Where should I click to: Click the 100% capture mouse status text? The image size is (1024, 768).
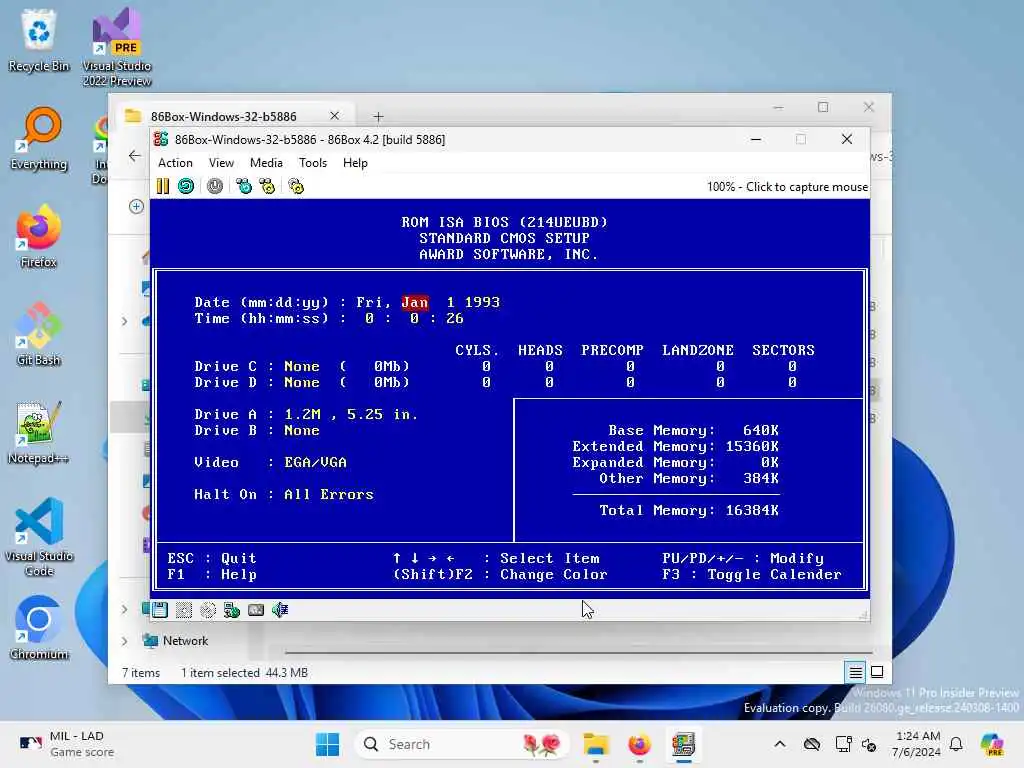point(787,187)
